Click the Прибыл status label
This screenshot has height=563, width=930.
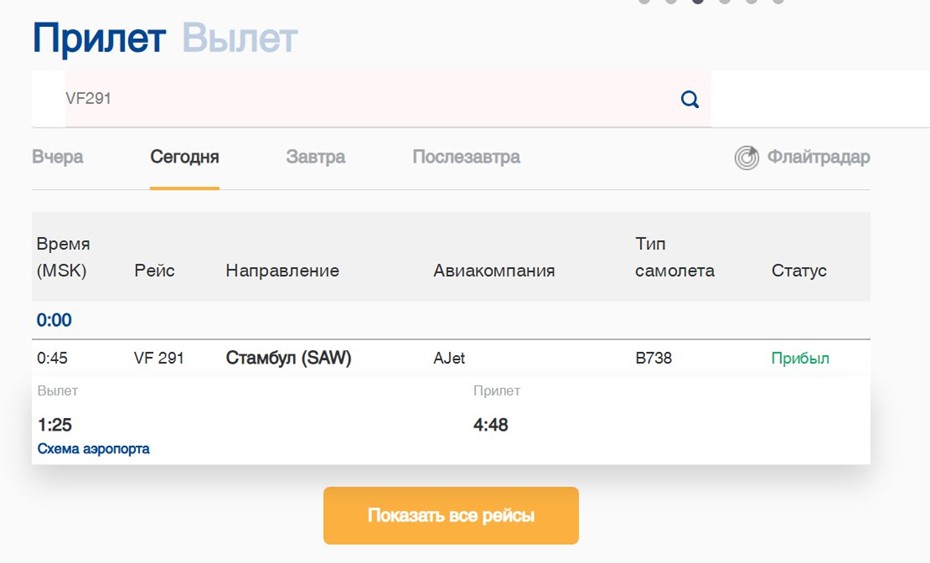point(800,358)
